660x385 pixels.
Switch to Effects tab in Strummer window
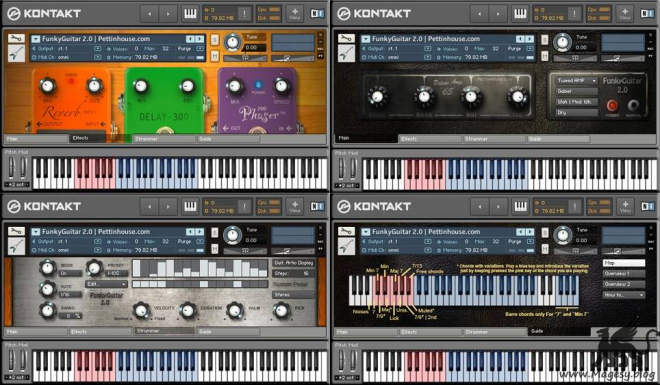click(x=100, y=332)
